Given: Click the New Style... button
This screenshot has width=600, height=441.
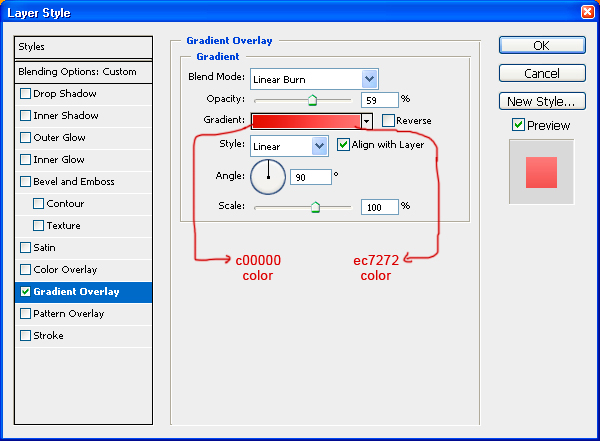Looking at the screenshot, I should click(x=542, y=101).
